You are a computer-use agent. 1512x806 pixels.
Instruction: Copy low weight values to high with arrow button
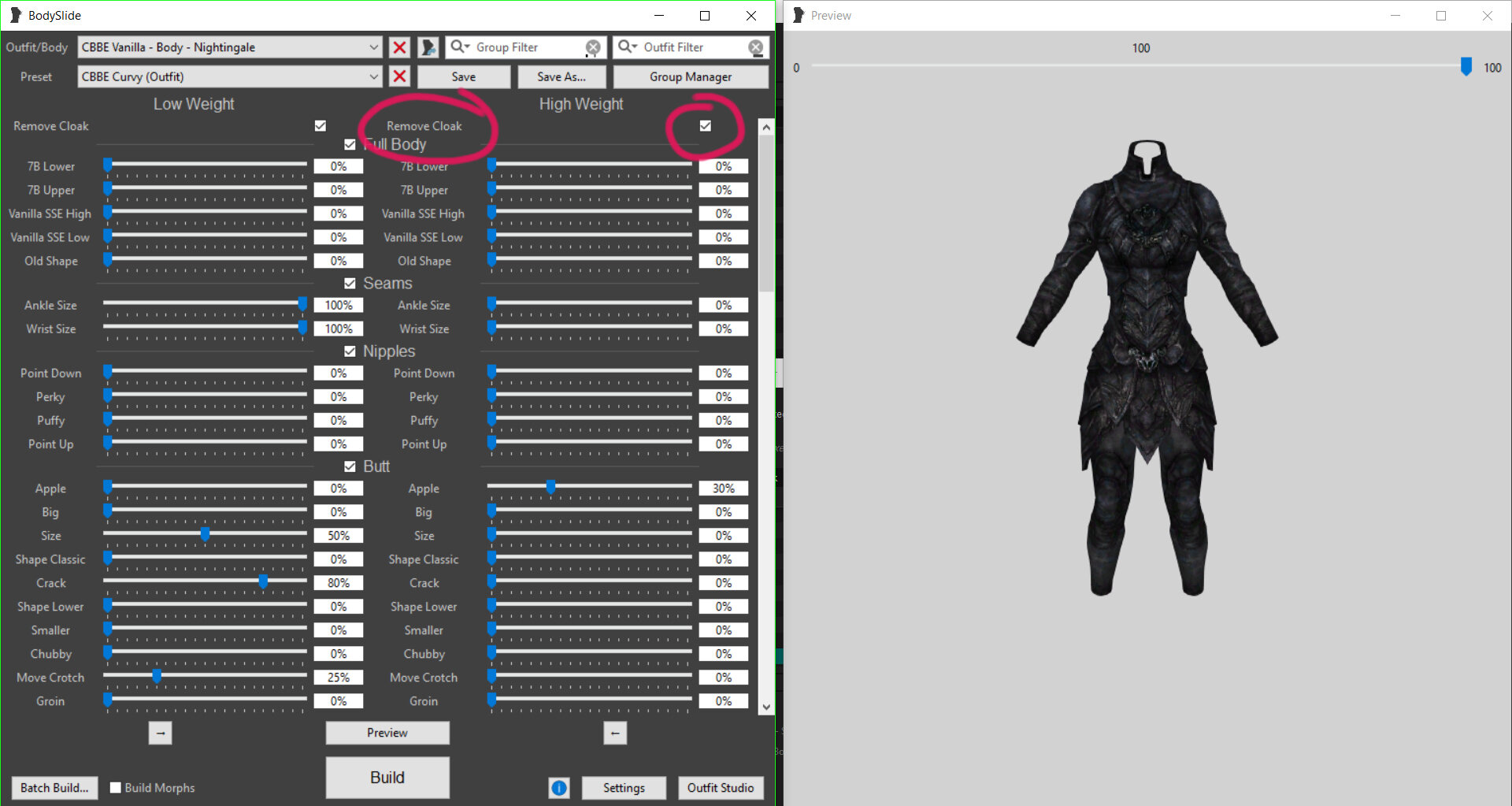pyautogui.click(x=161, y=734)
